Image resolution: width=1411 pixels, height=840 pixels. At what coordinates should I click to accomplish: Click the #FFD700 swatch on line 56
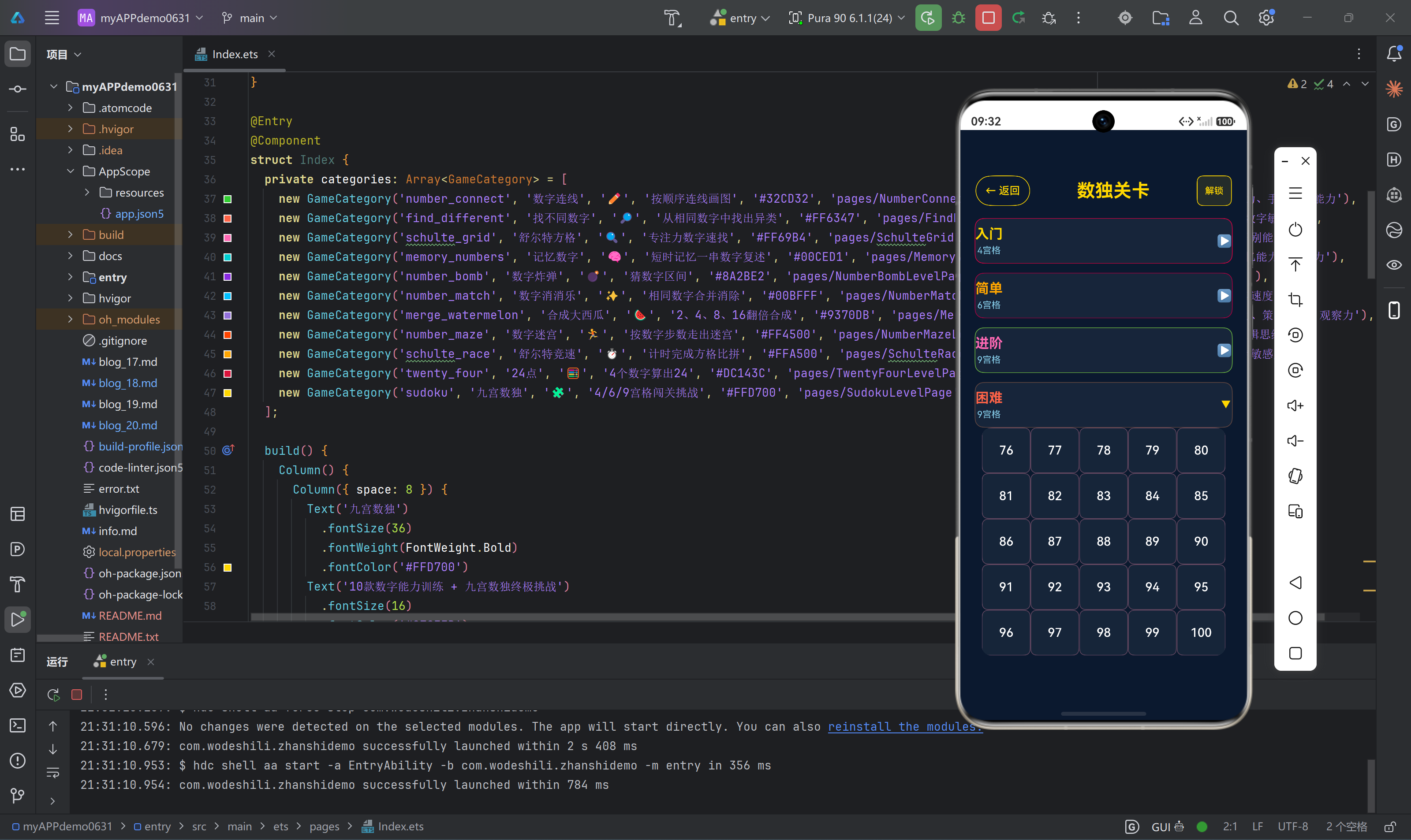(x=228, y=567)
